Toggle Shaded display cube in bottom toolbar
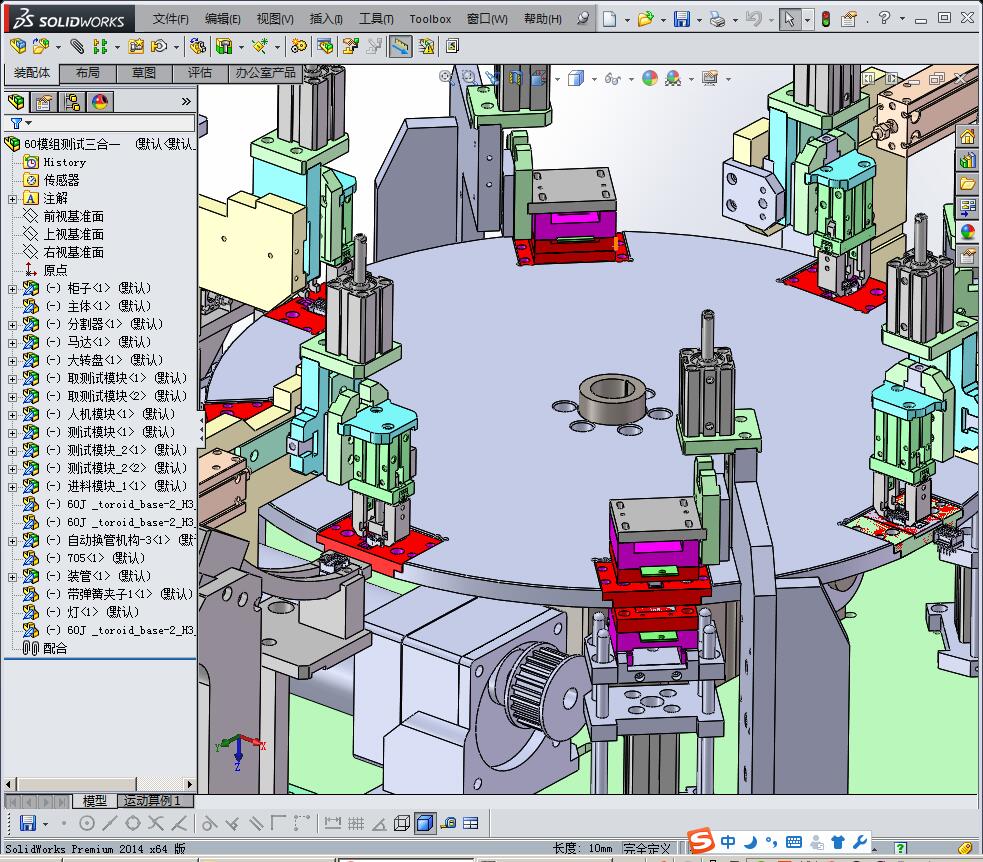This screenshot has width=983, height=862. pos(425,823)
